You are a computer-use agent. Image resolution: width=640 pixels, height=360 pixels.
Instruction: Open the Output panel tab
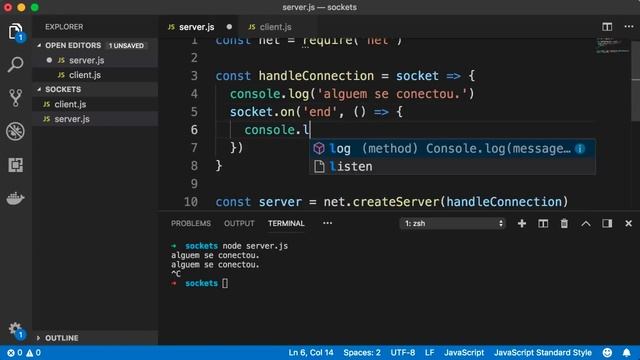click(x=239, y=224)
